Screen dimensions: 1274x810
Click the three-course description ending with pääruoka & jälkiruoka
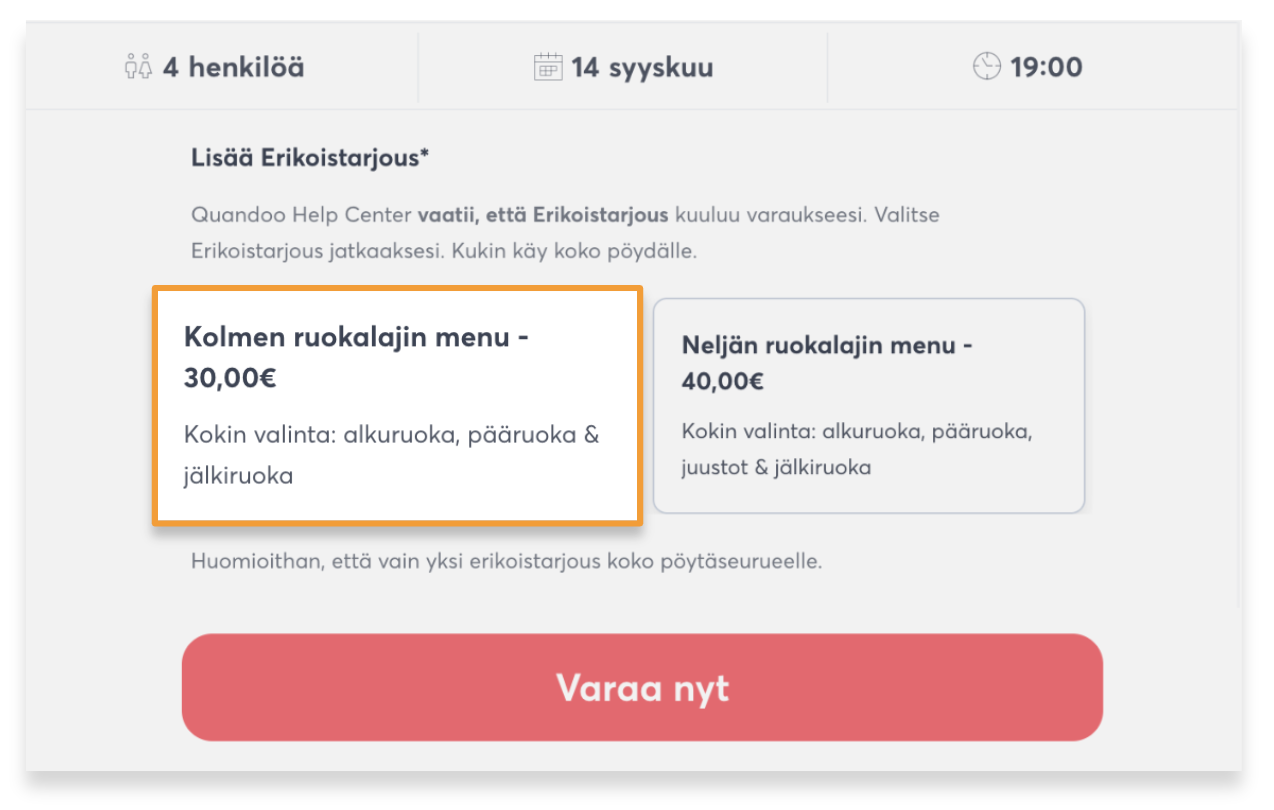click(x=391, y=455)
